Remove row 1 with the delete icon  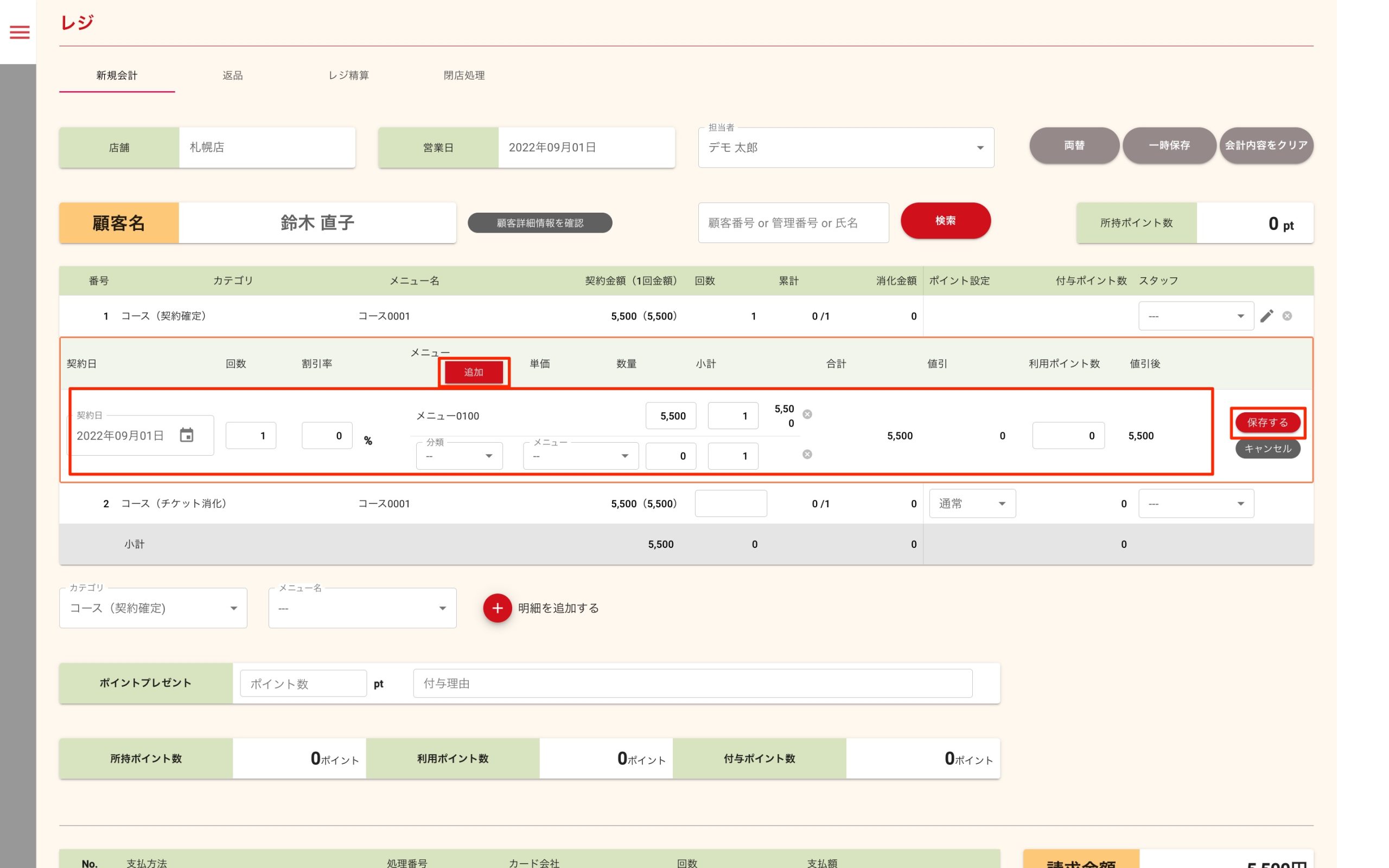tap(1288, 316)
